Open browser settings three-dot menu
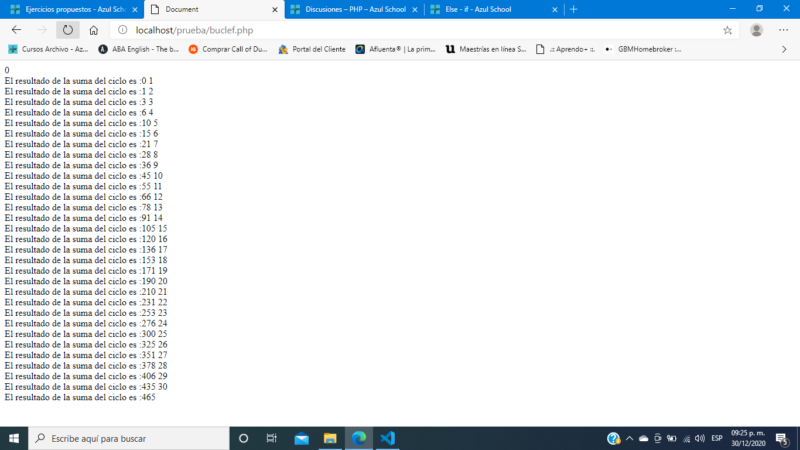 (x=783, y=30)
